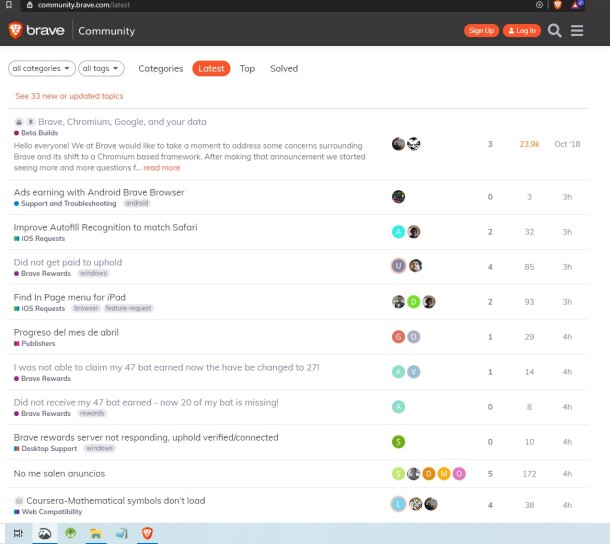Viewport: 610px width, 544px height.
Task: Open Task View from the taskbar
Action: [x=18, y=533]
